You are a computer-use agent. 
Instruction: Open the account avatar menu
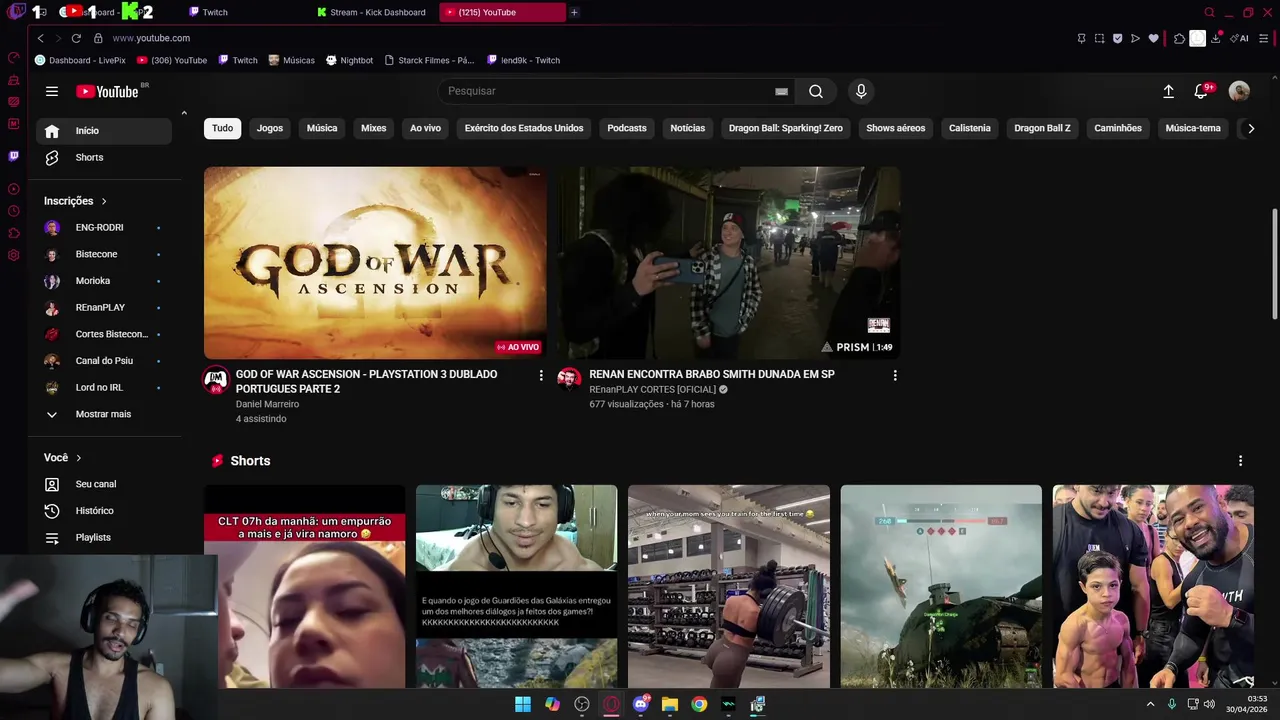point(1239,91)
